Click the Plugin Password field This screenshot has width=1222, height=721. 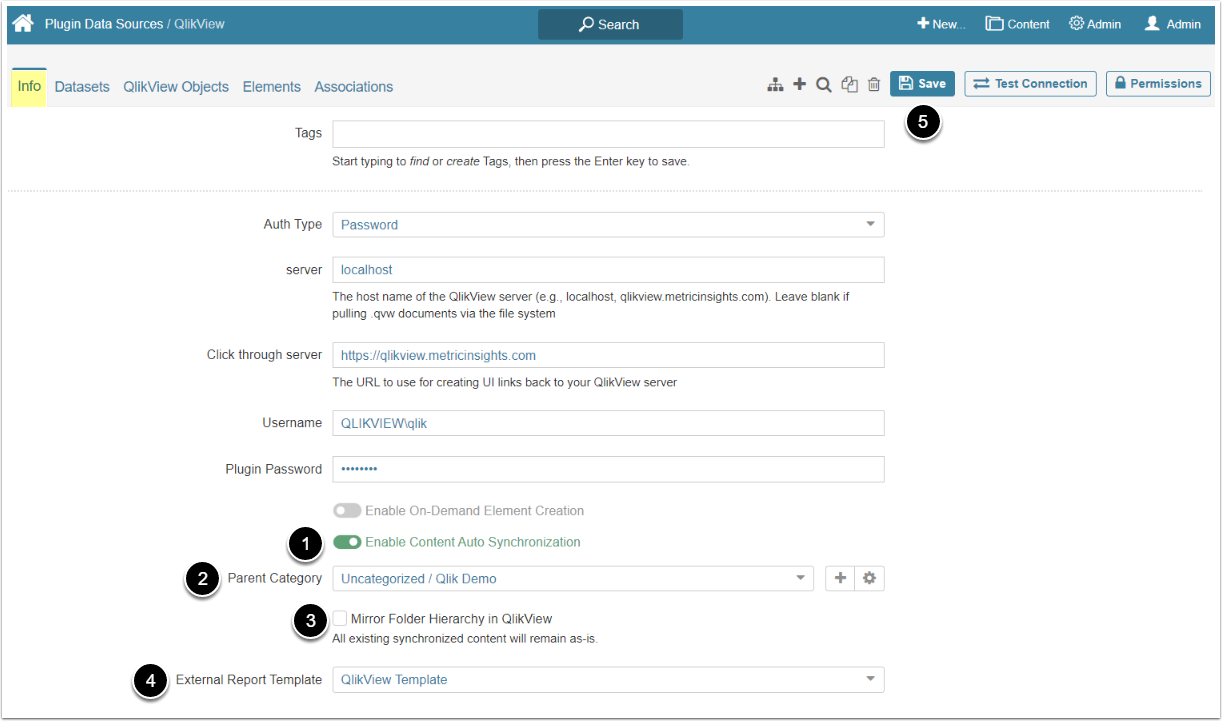[608, 469]
